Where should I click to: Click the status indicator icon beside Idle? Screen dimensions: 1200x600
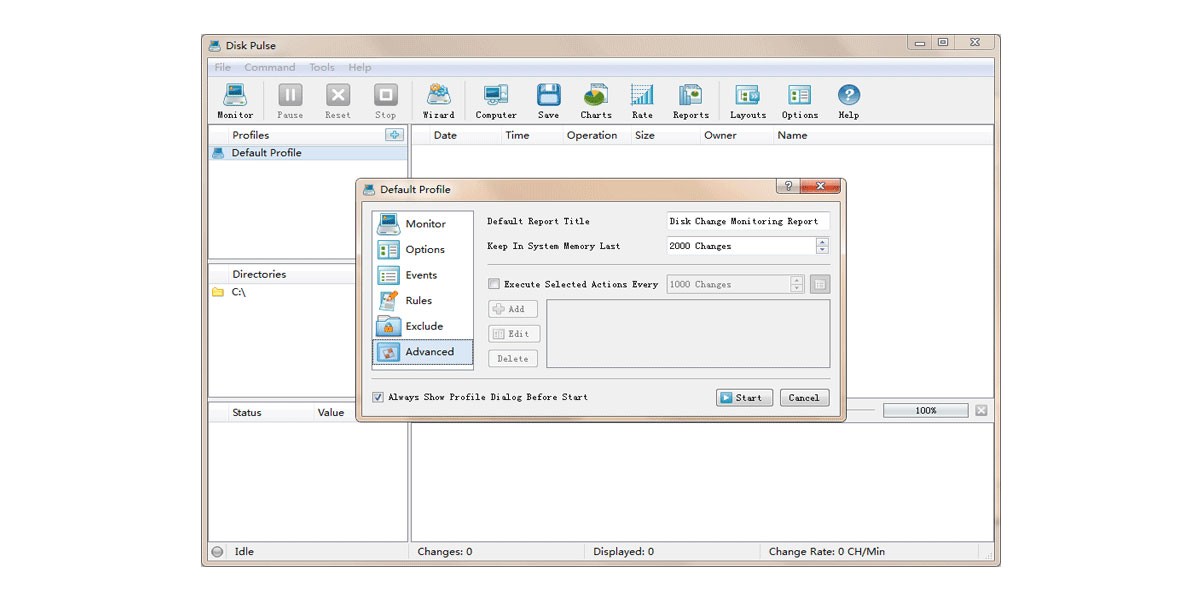pyautogui.click(x=217, y=552)
